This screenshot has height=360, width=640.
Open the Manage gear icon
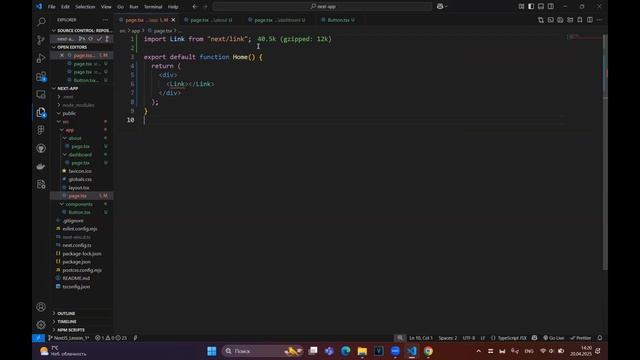click(41, 324)
